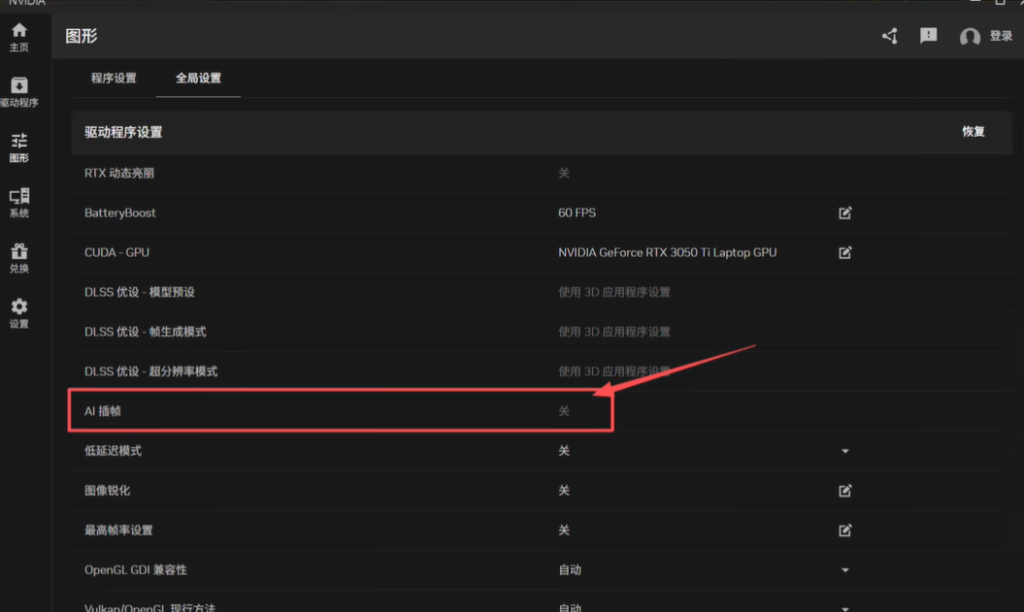Open the 驱动程序 drivers sidebar icon
This screenshot has height=612, width=1024.
pos(19,87)
